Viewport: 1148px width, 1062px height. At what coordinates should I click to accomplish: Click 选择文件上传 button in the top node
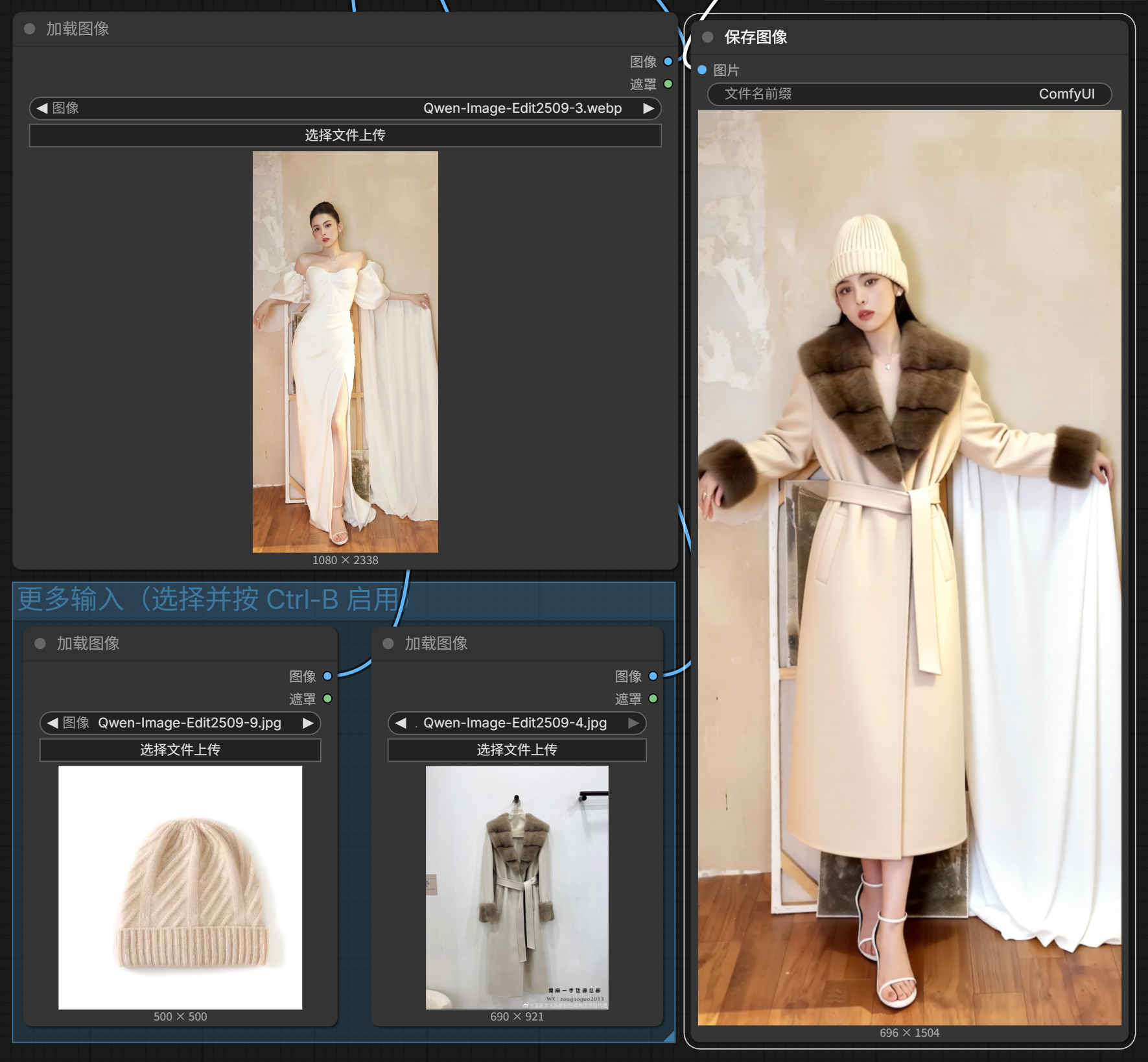pyautogui.click(x=345, y=136)
